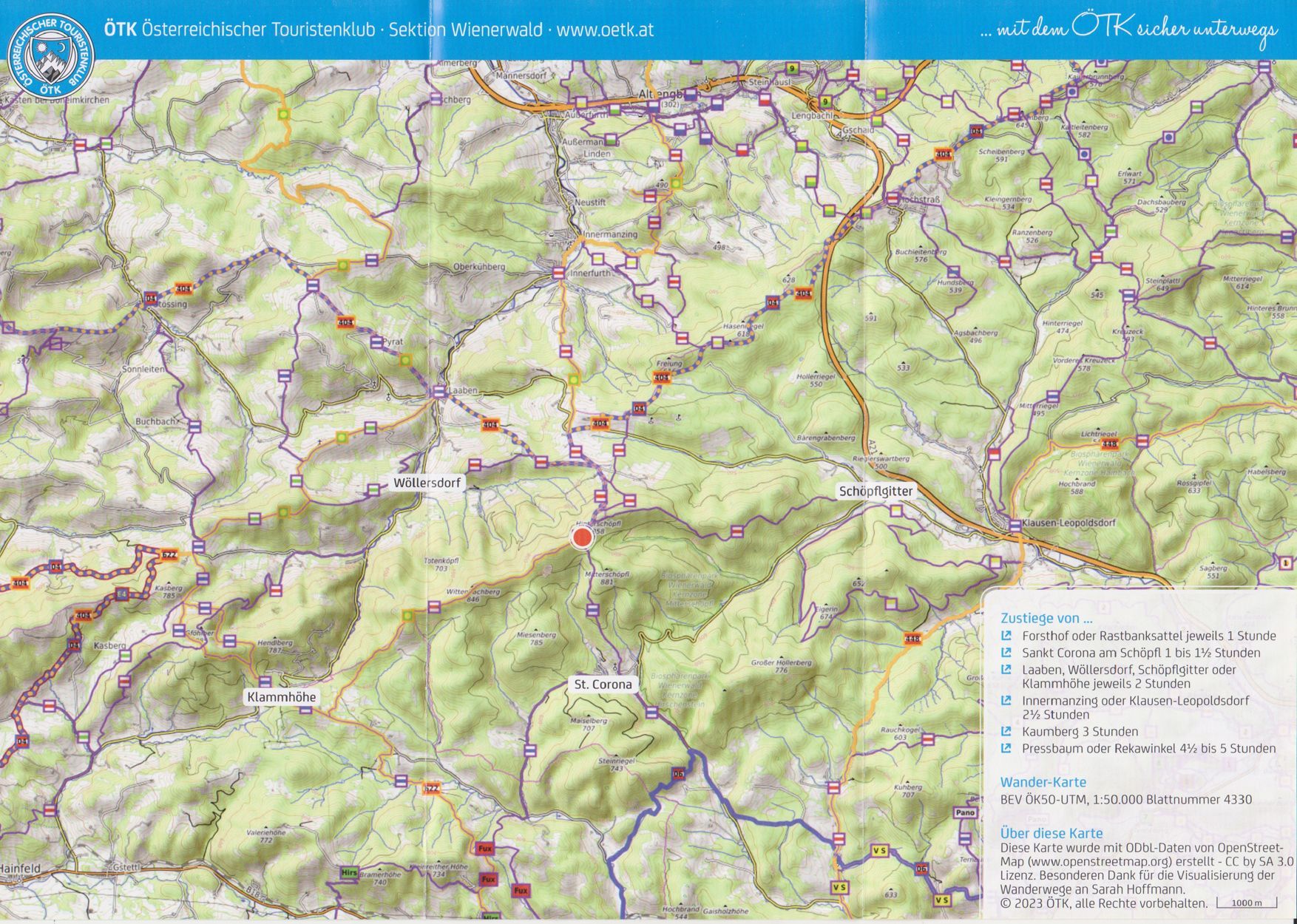
Task: Click the Dachsbauberg 529 peak label
Action: pyautogui.click(x=1162, y=205)
